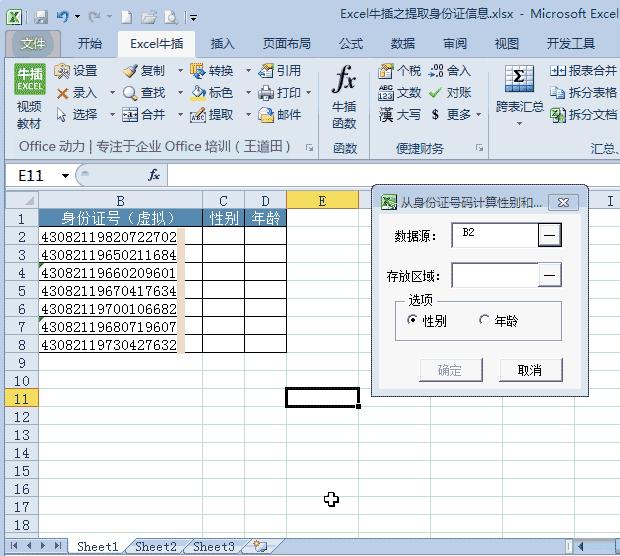620x556 pixels.
Task: Expand the 录入 dropdown arrow
Action: (x=112, y=93)
